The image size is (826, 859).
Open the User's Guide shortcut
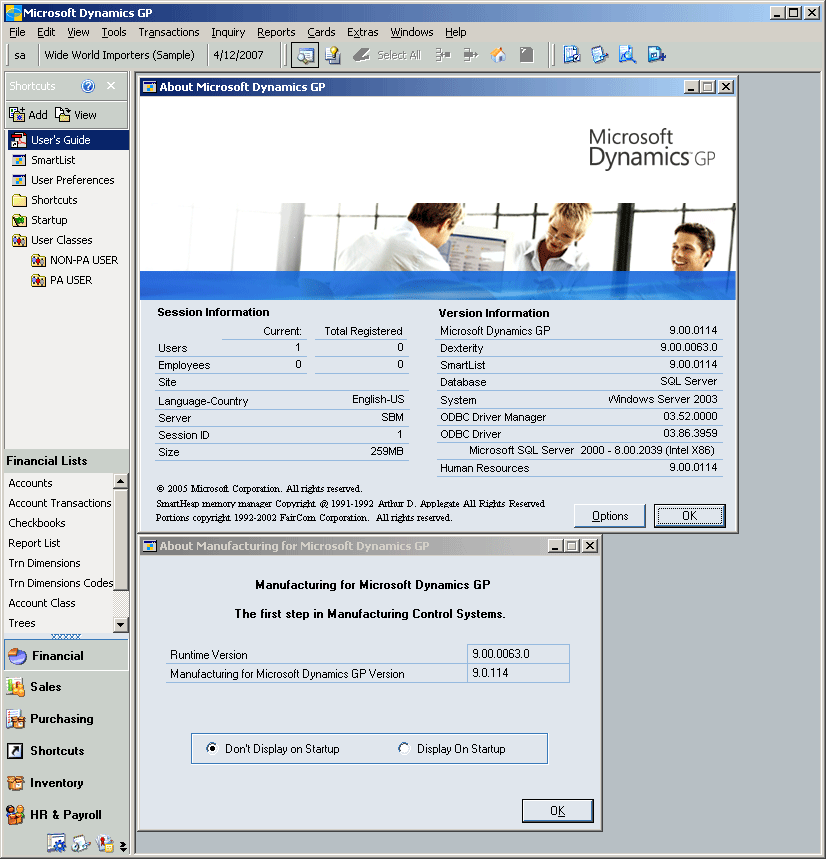coord(68,140)
